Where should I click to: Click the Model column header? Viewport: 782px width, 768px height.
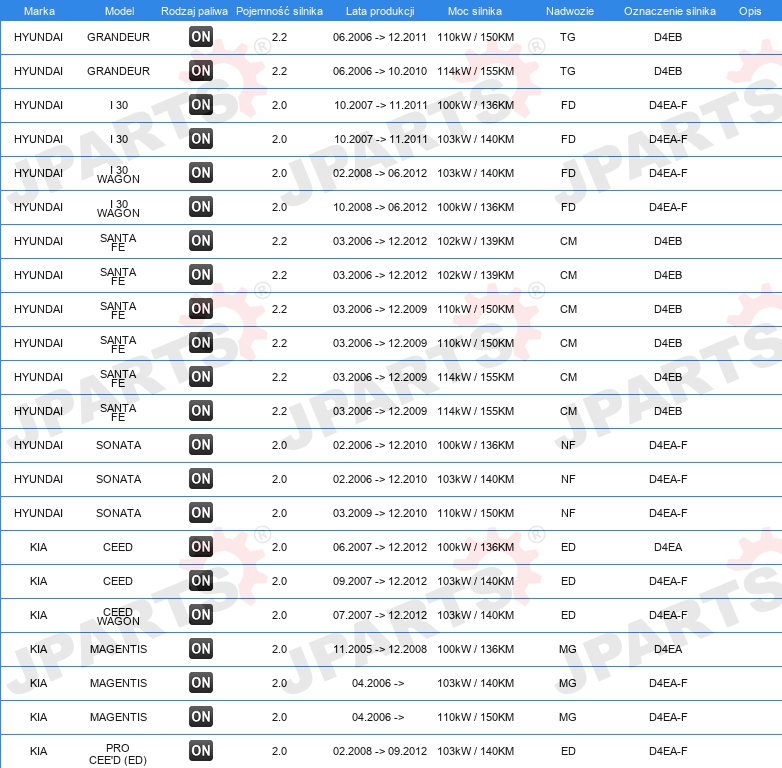(x=119, y=11)
